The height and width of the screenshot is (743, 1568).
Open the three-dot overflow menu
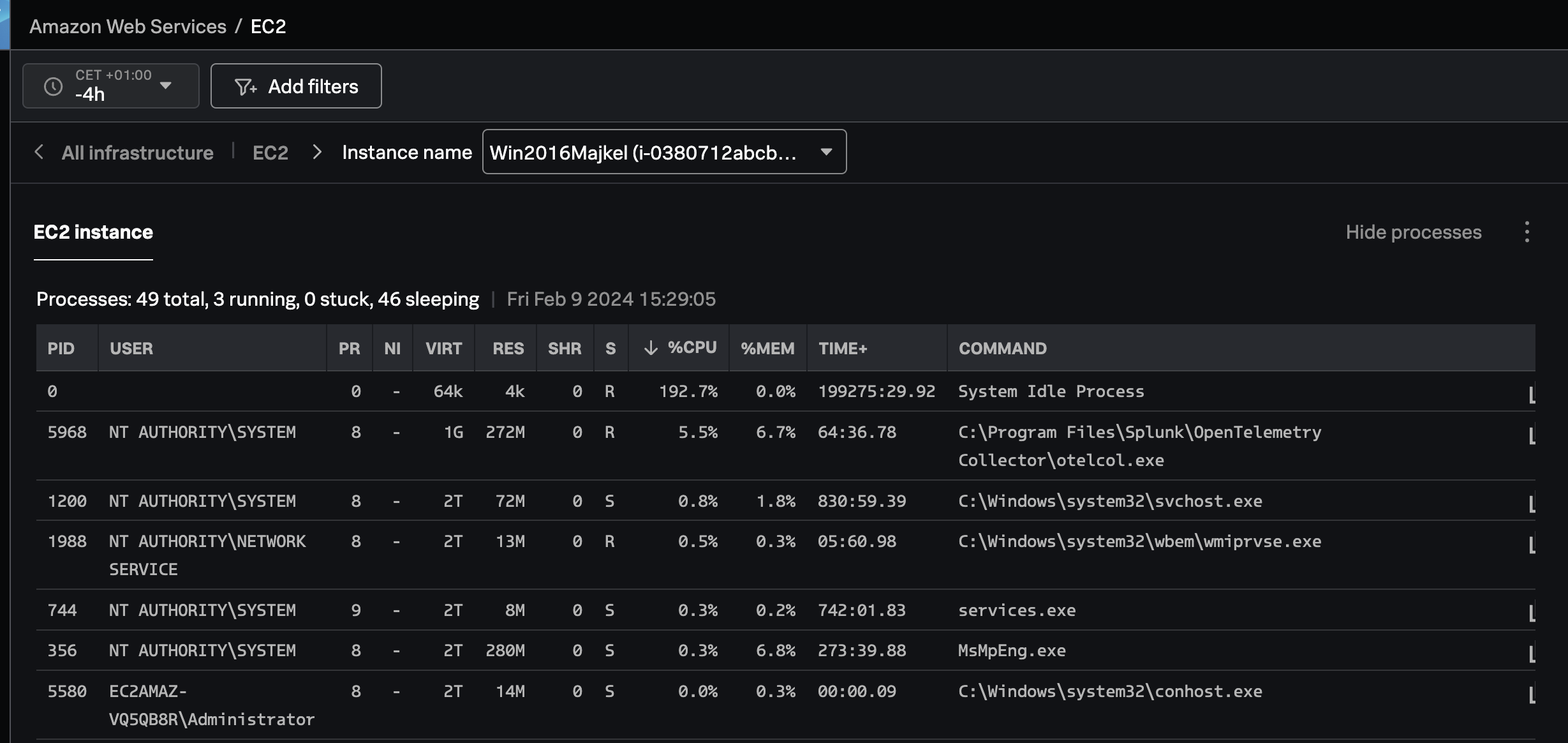(x=1528, y=232)
